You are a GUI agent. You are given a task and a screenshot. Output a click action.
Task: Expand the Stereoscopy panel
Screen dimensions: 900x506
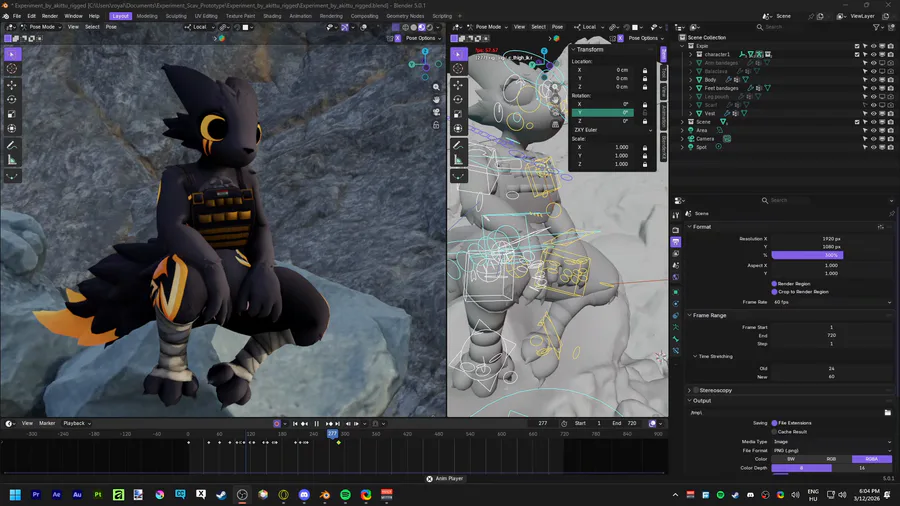tap(689, 391)
